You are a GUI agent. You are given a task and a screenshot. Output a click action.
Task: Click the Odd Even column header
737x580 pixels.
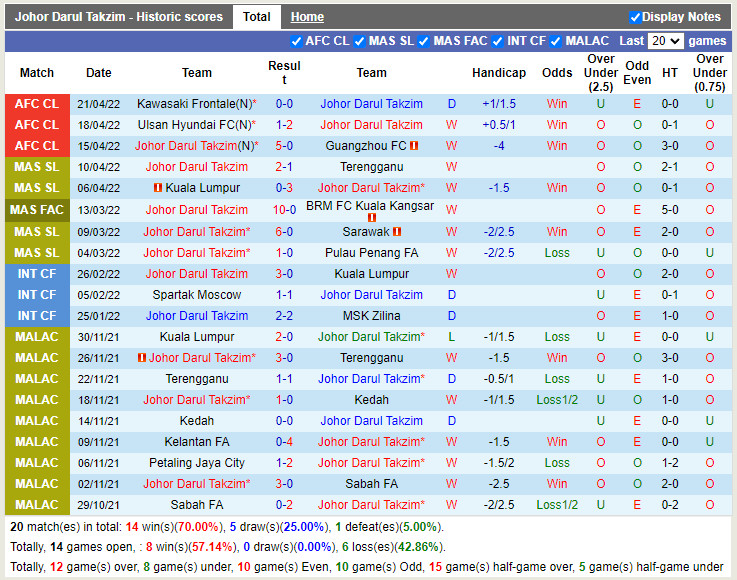click(x=637, y=73)
